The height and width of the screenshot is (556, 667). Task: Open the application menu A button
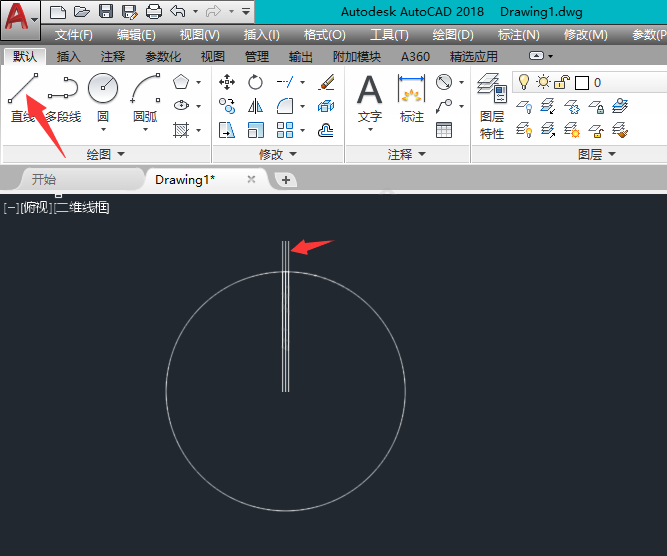click(20, 19)
